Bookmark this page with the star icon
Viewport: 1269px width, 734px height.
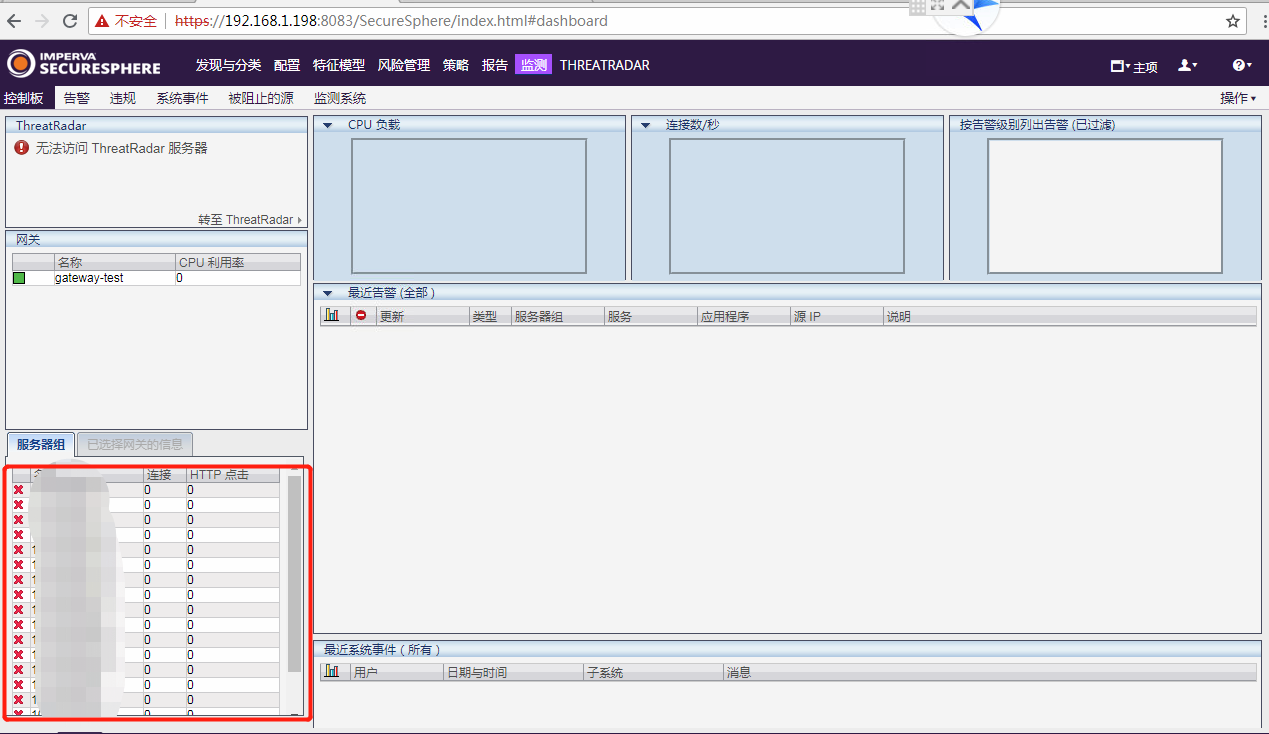pos(1233,21)
